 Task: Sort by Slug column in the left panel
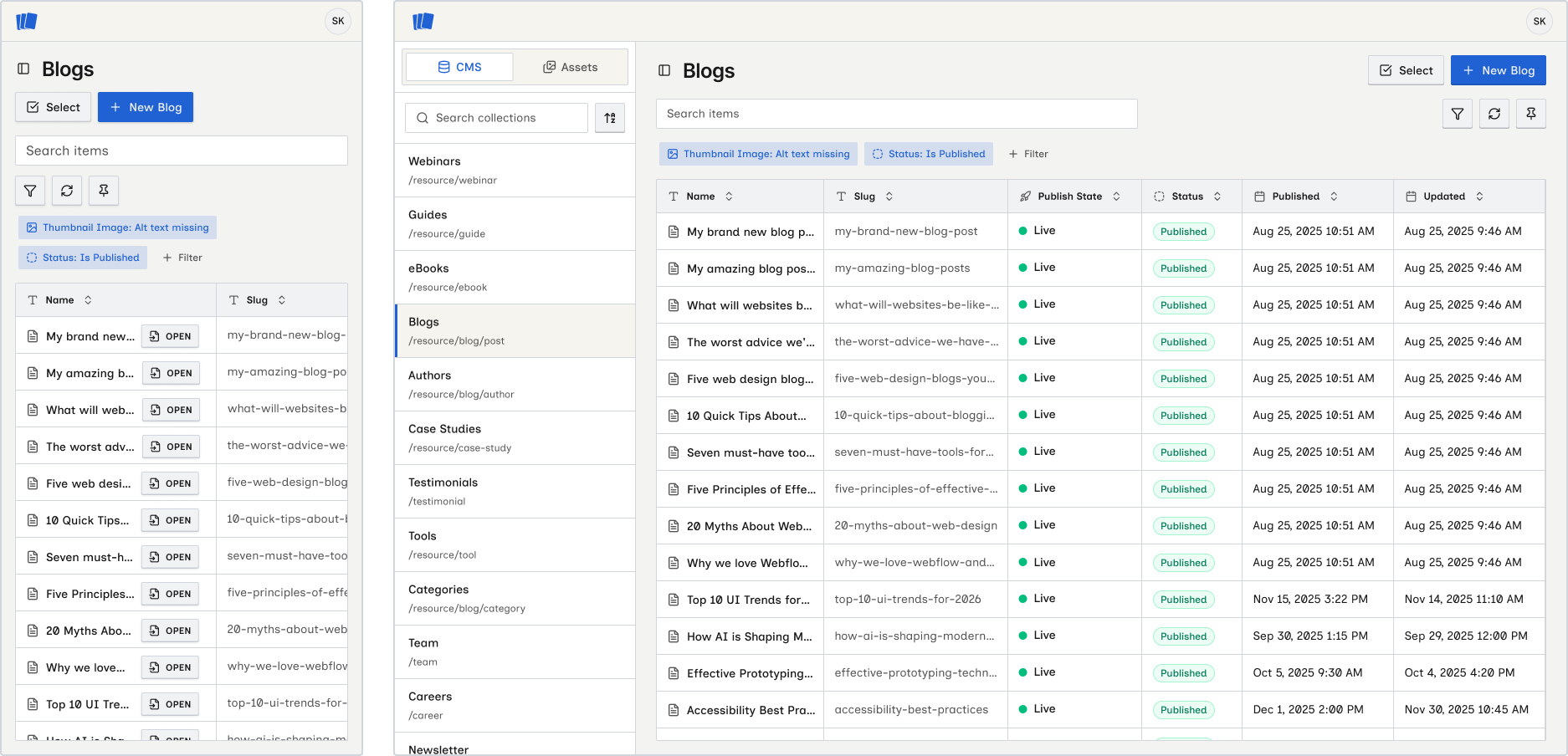click(x=282, y=300)
